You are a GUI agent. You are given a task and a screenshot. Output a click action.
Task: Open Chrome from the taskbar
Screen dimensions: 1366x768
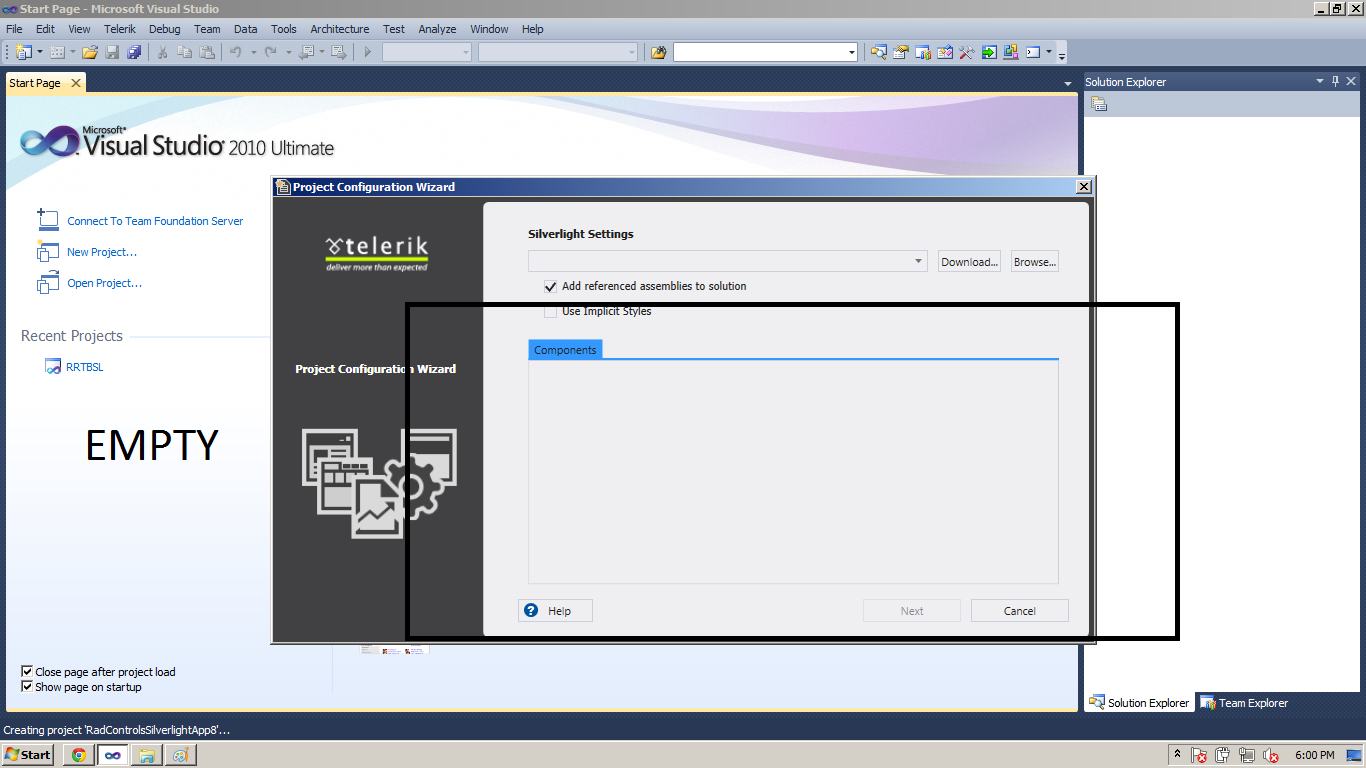pyautogui.click(x=78, y=755)
